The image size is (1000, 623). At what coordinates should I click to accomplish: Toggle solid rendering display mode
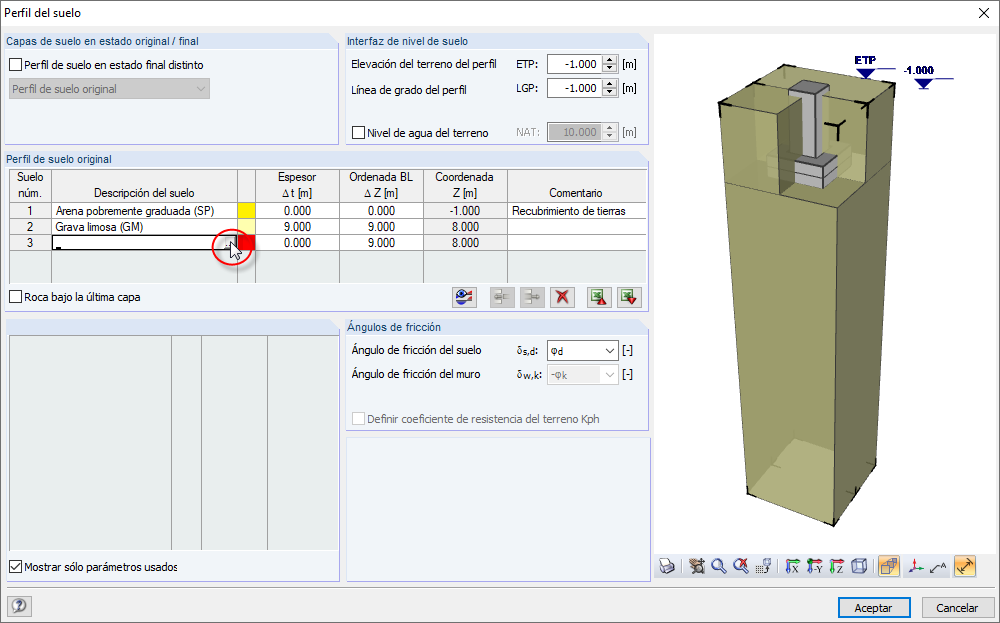(888, 566)
